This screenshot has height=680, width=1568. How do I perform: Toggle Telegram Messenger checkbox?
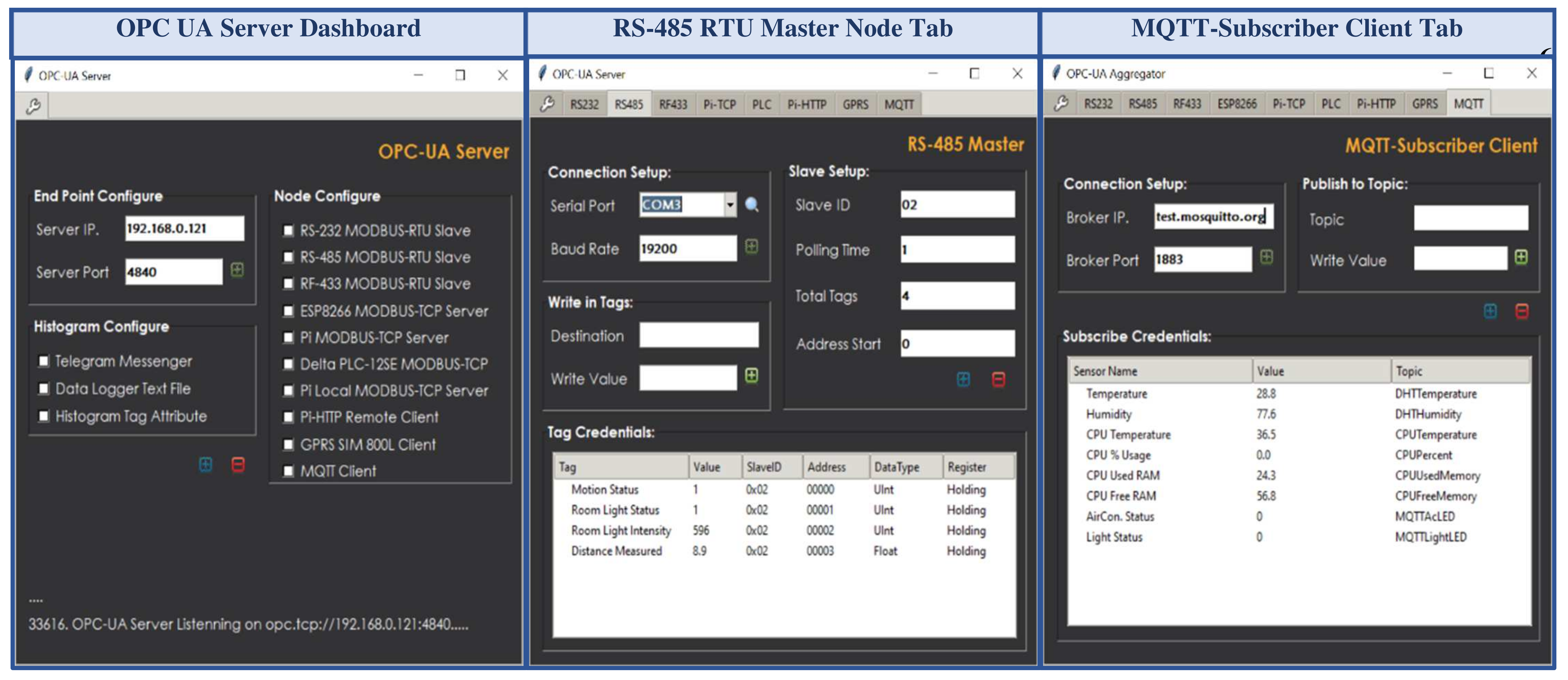tap(44, 362)
